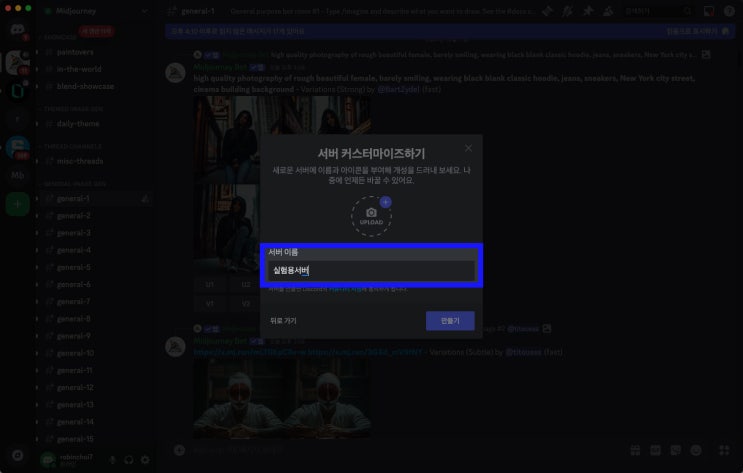Click the community guidelines link below name field
This screenshot has width=743, height=473.
pos(347,289)
